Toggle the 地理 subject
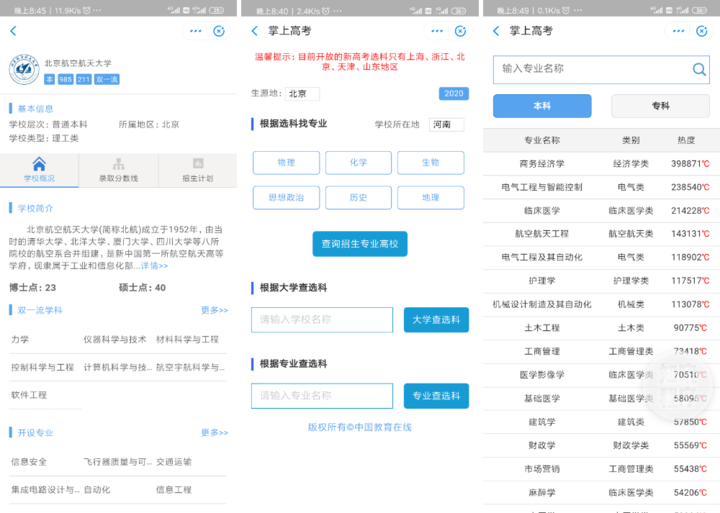 [430, 197]
